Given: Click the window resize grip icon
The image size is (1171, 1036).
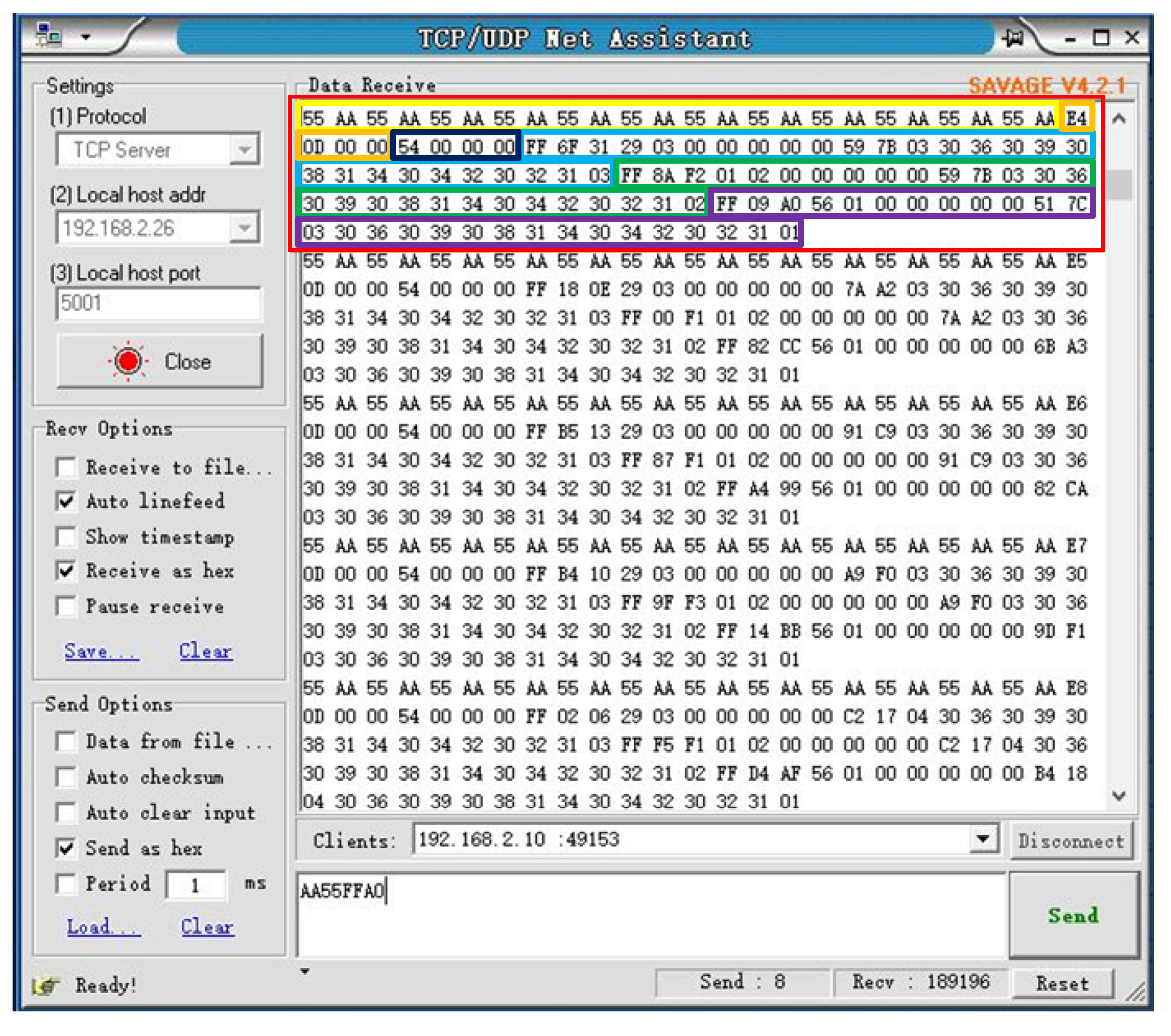Looking at the screenshot, I should click(1135, 991).
